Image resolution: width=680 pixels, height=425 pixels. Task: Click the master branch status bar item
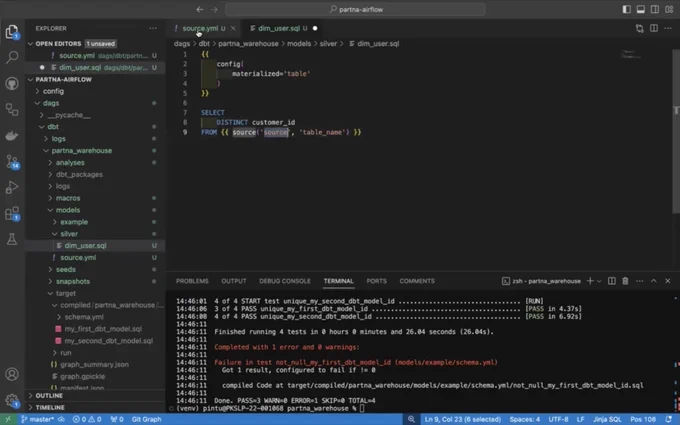[38, 419]
